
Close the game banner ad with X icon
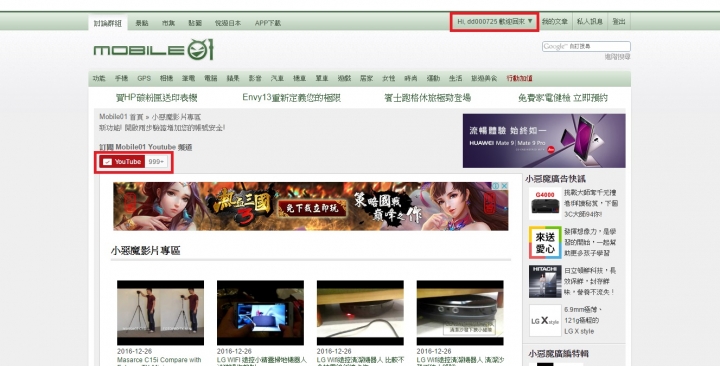[x=504, y=186]
